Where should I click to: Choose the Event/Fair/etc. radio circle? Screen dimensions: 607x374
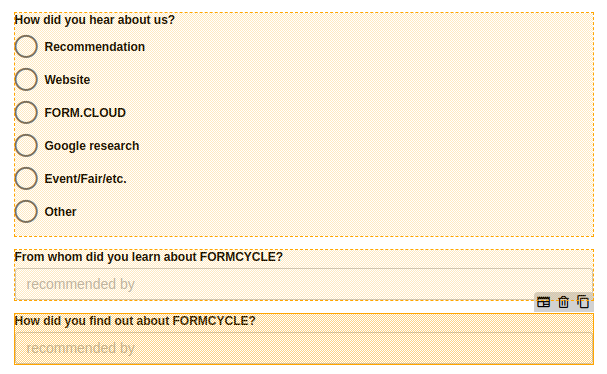tap(26, 178)
